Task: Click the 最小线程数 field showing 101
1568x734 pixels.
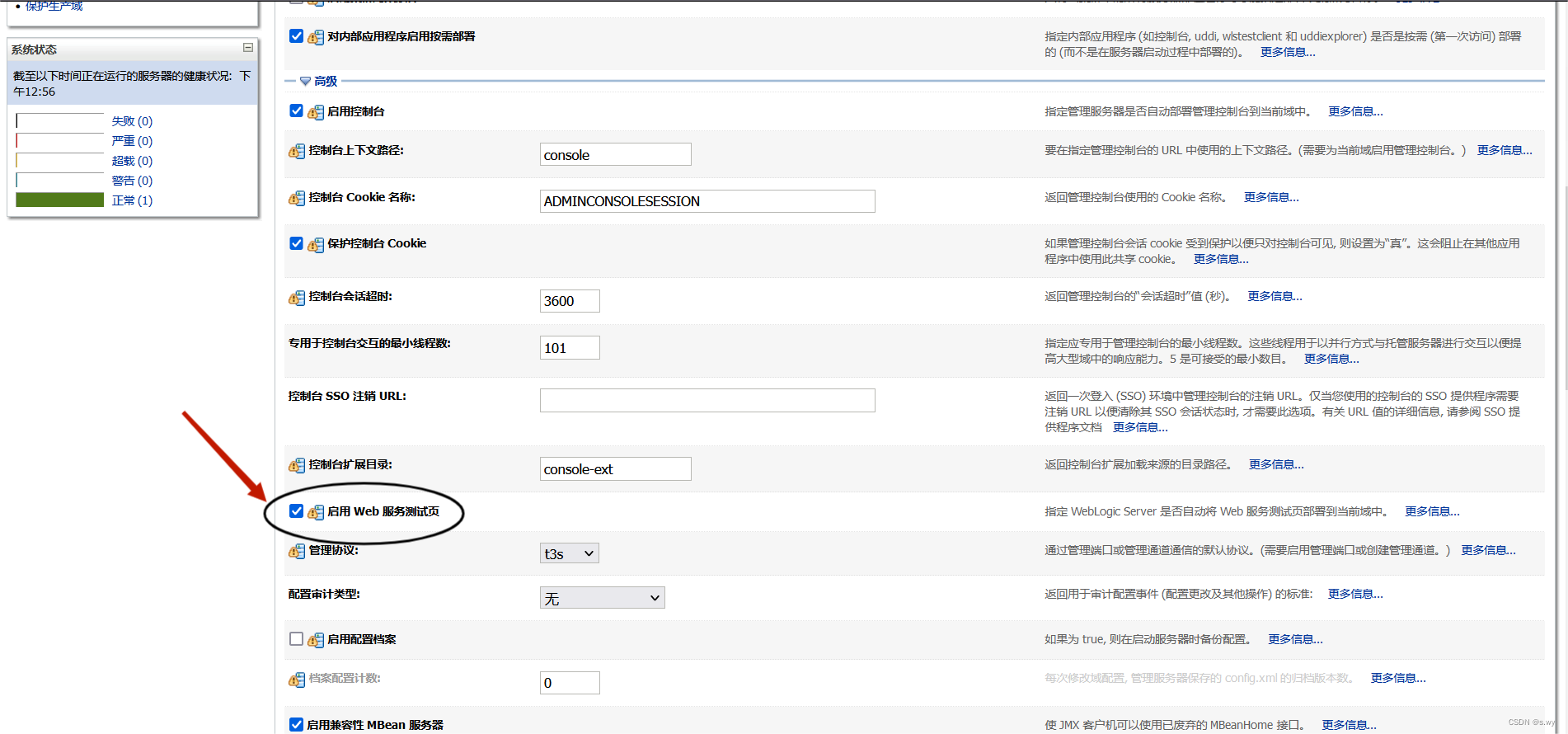Action: 570,348
